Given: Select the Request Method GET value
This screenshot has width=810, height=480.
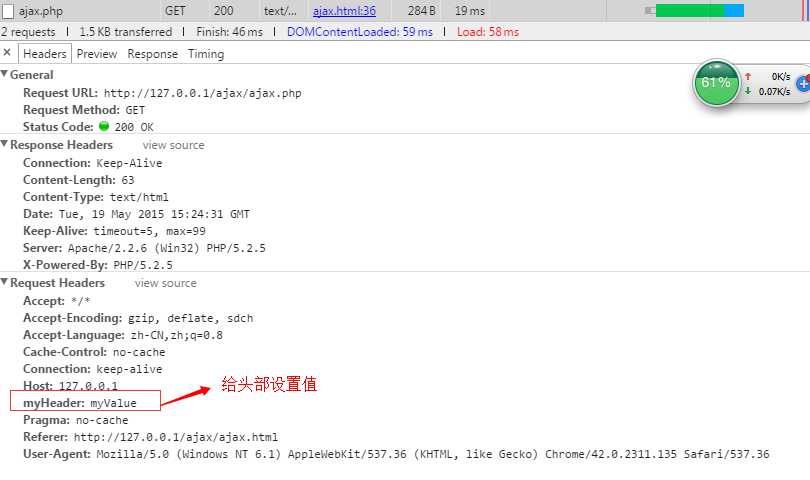Looking at the screenshot, I should tap(135, 111).
